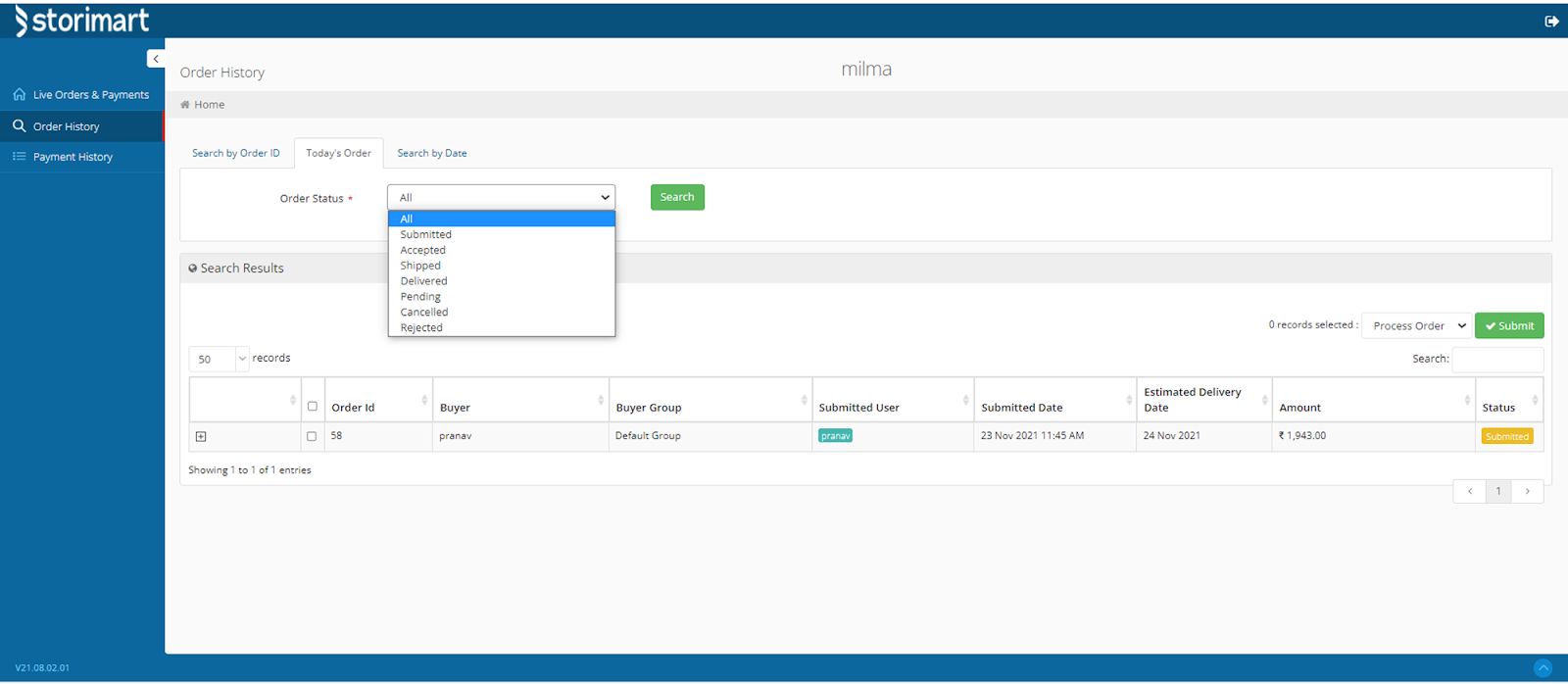Go to the next page of results

pyautogui.click(x=1528, y=491)
